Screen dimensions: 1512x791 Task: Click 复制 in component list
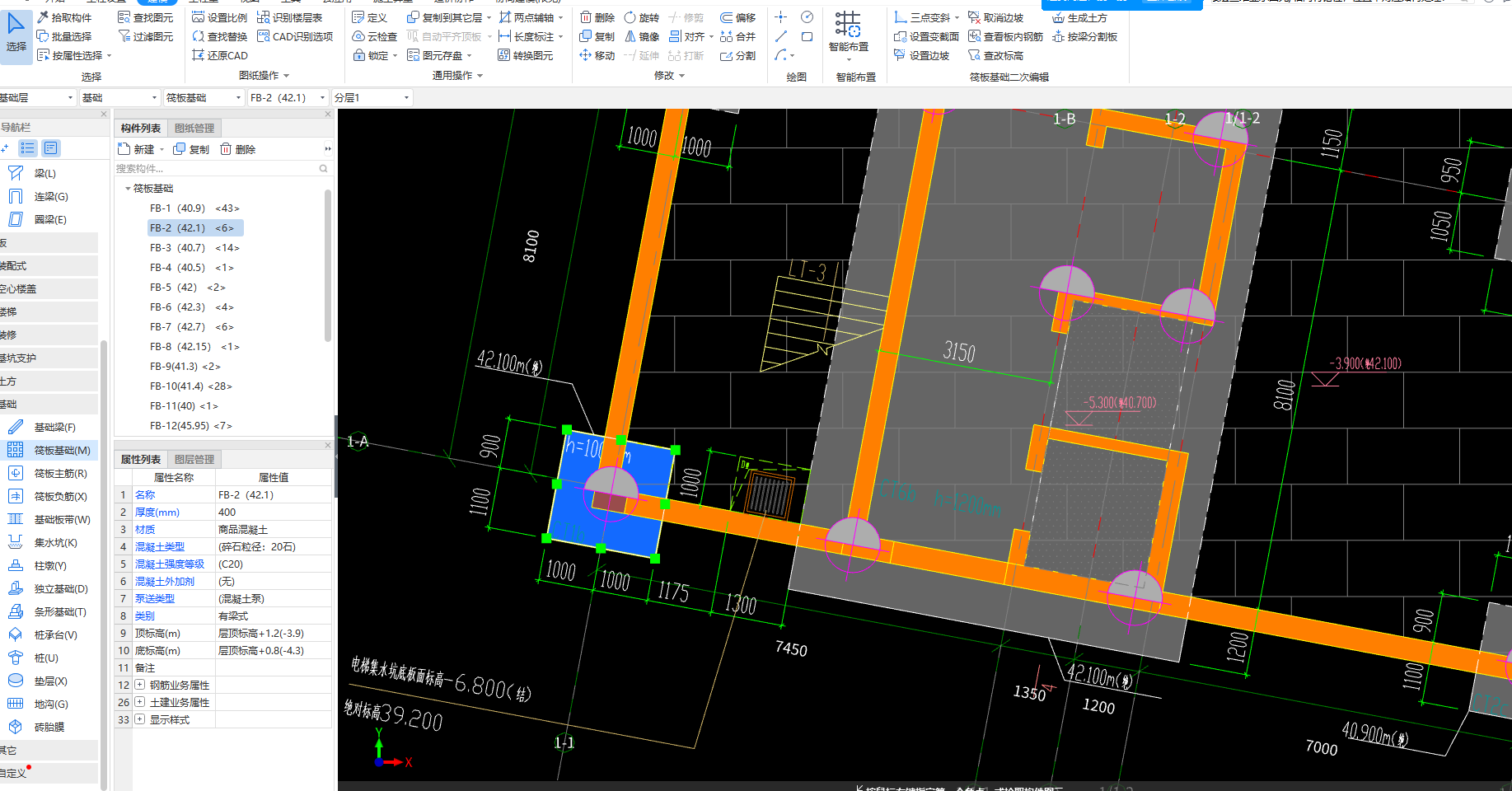[191, 149]
